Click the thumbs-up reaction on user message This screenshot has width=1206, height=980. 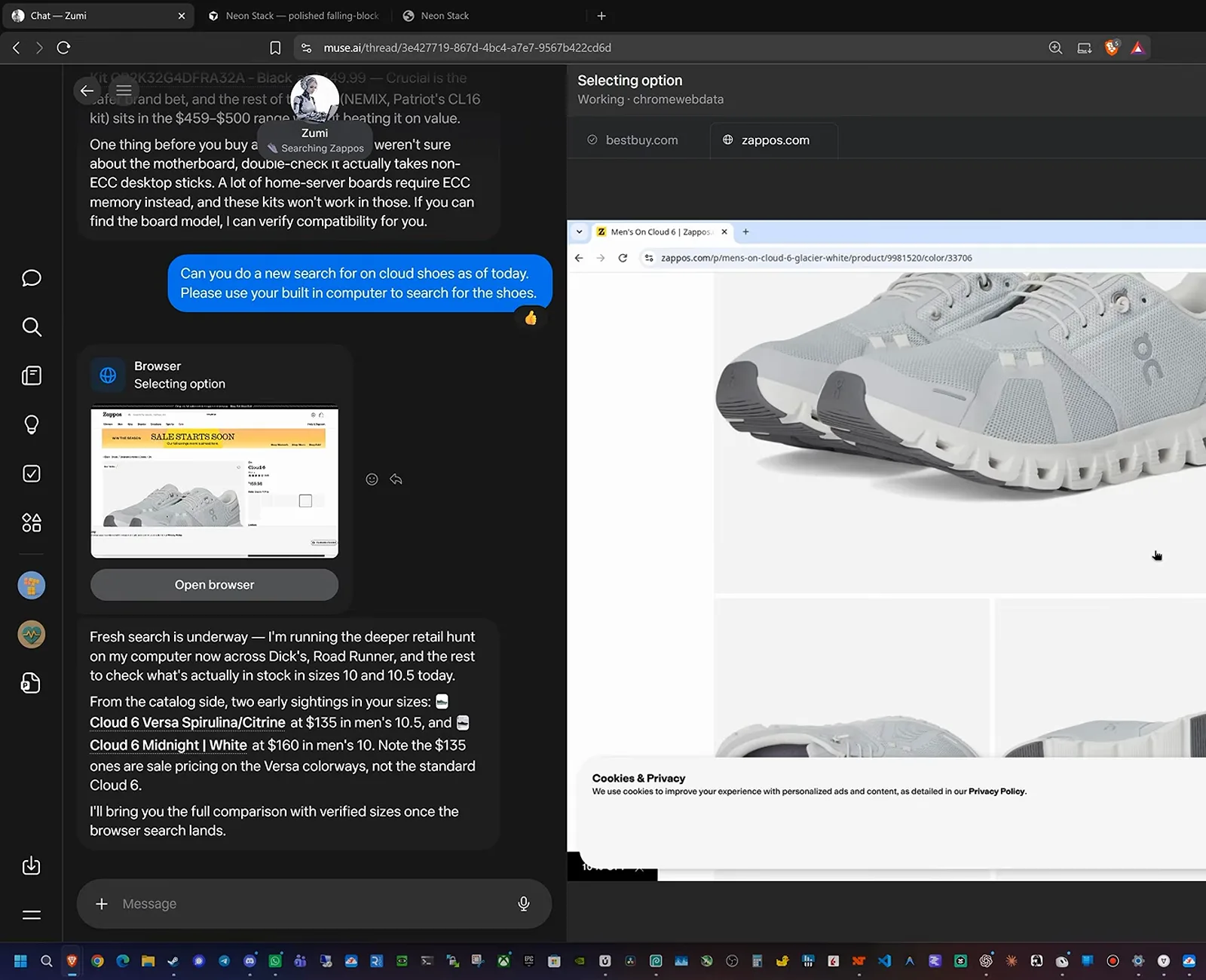[531, 318]
